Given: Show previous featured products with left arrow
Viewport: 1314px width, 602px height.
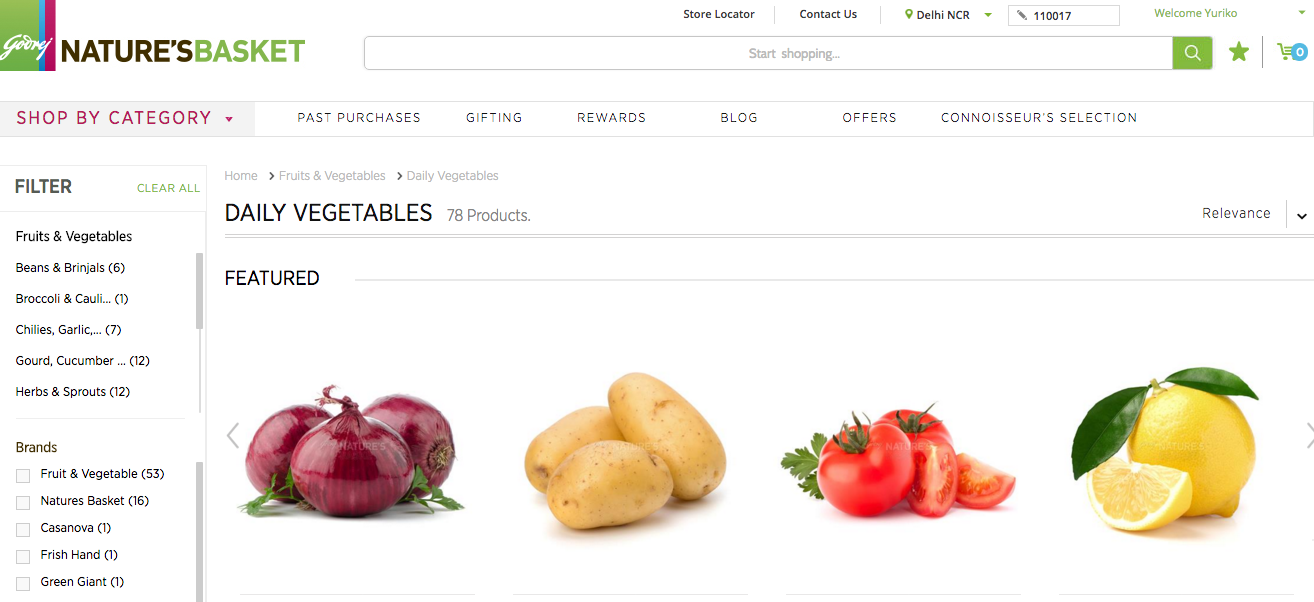Looking at the screenshot, I should pos(233,435).
